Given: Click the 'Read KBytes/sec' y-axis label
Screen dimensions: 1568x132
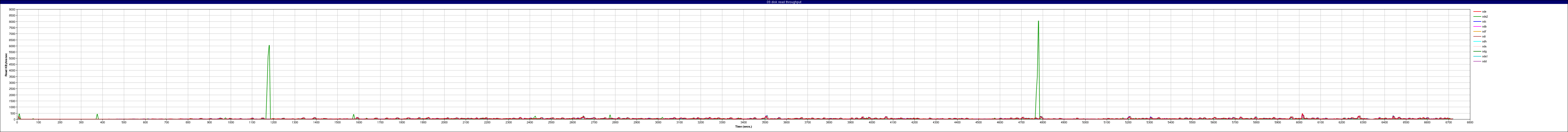Looking at the screenshot, I should (6, 65).
